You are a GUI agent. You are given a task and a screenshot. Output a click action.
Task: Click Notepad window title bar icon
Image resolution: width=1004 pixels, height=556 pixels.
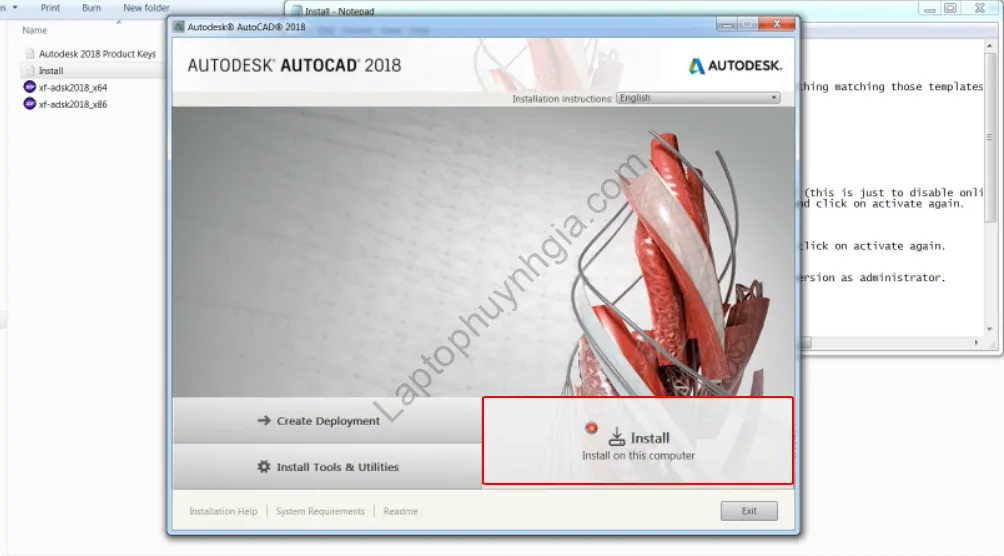pos(296,11)
